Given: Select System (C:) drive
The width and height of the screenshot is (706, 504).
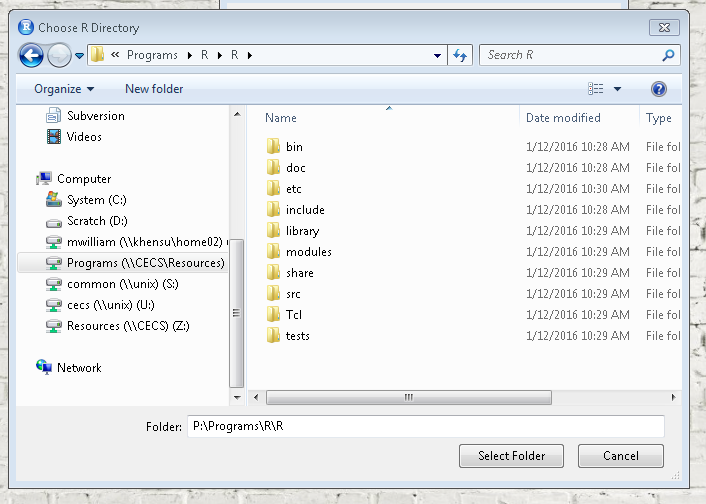Looking at the screenshot, I should point(97,200).
